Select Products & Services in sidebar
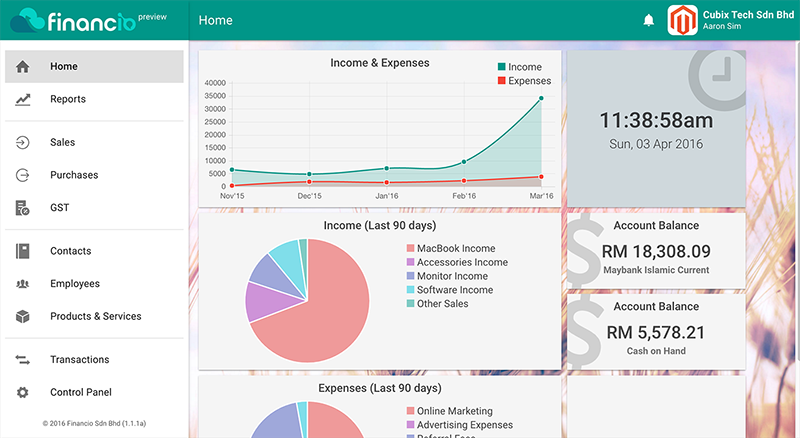Viewport: 800px width, 438px height. click(x=94, y=317)
